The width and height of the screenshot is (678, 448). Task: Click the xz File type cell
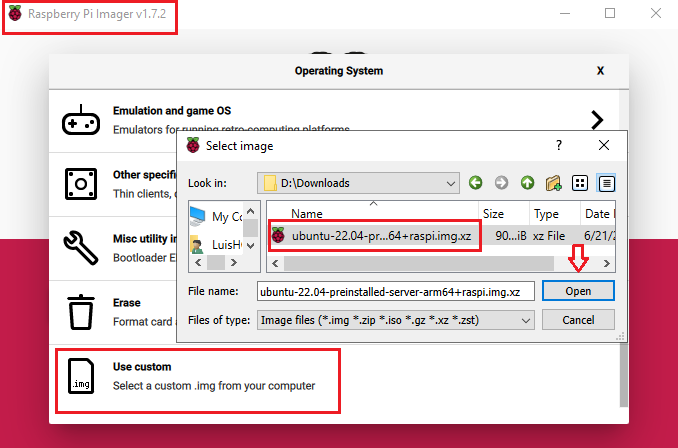pos(549,236)
